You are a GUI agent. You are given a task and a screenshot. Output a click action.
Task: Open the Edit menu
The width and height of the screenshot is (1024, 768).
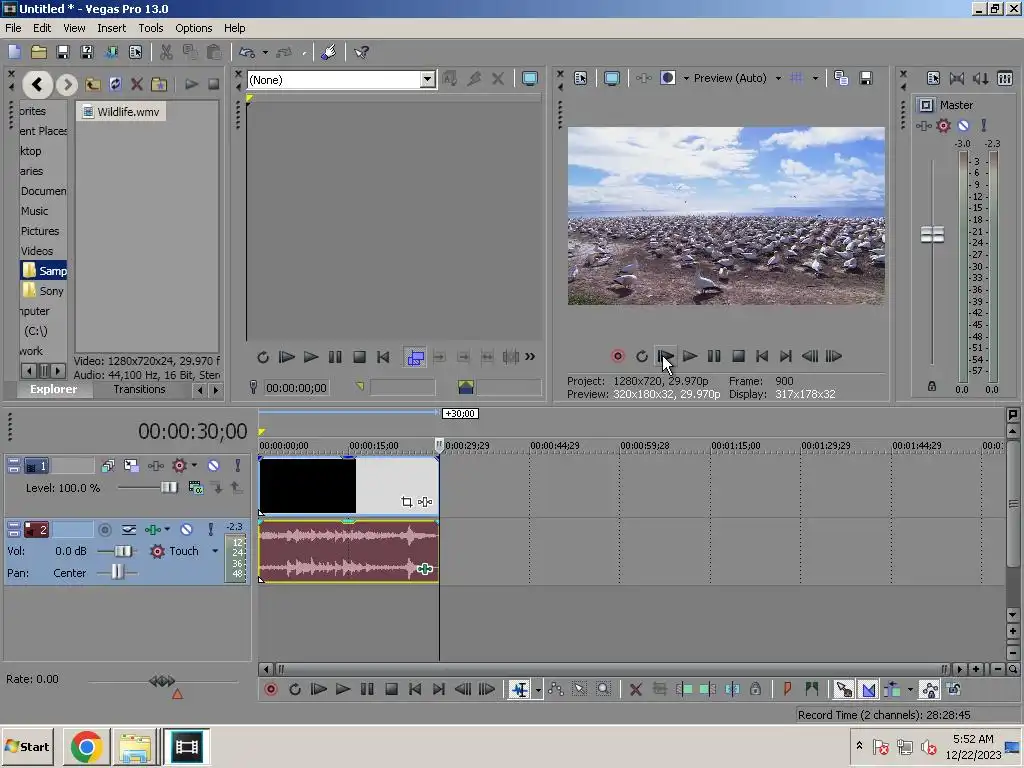pyautogui.click(x=42, y=28)
